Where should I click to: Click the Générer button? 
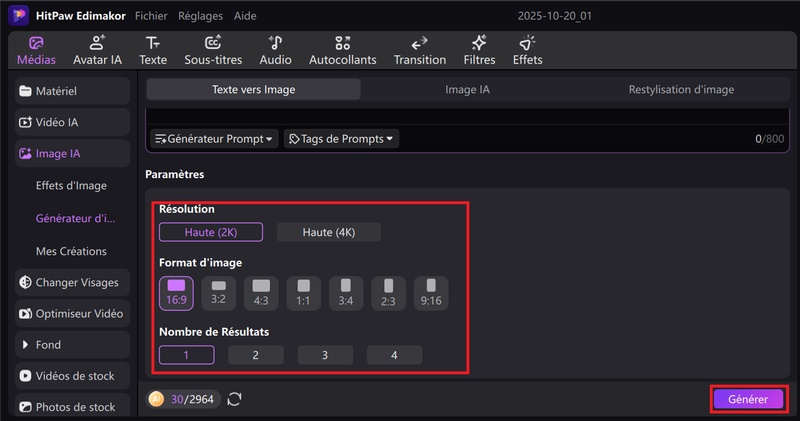[x=747, y=399]
